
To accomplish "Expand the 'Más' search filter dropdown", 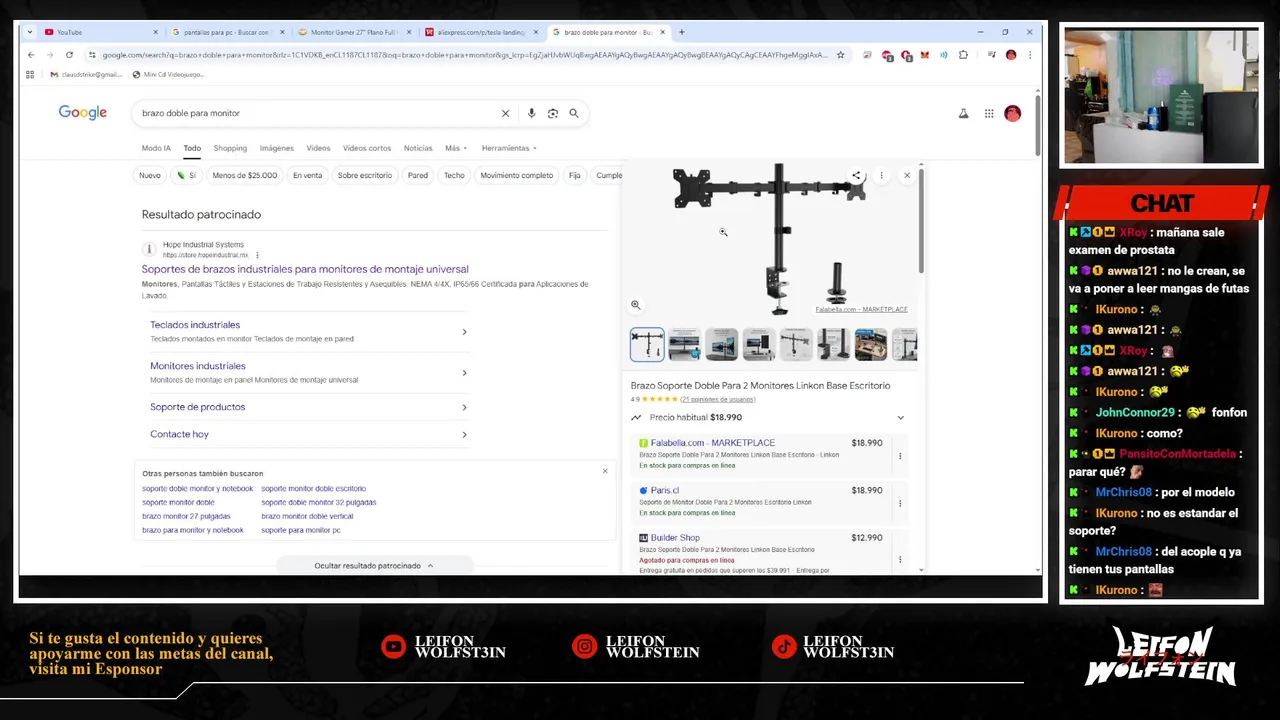I will (456, 148).
